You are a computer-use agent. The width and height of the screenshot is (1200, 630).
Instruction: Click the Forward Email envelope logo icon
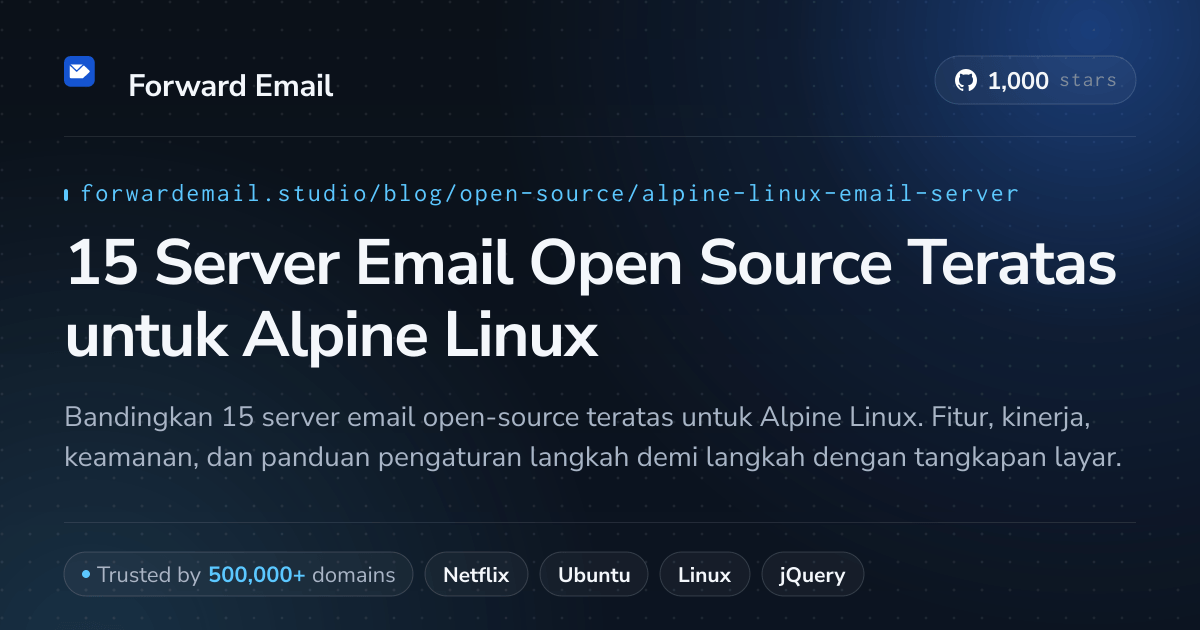click(x=79, y=71)
